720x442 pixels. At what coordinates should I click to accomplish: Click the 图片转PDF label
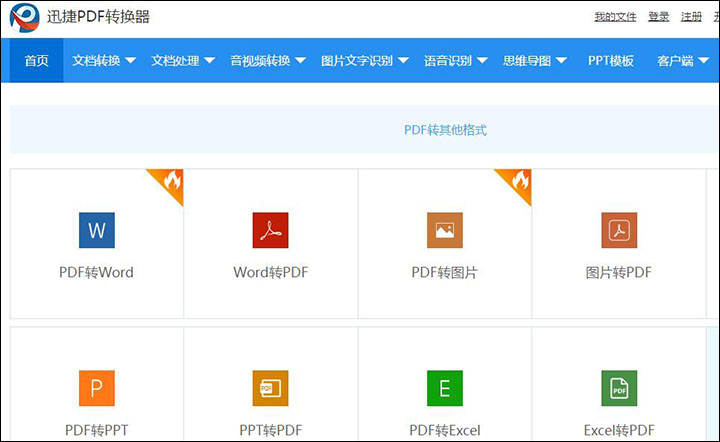coord(619,272)
